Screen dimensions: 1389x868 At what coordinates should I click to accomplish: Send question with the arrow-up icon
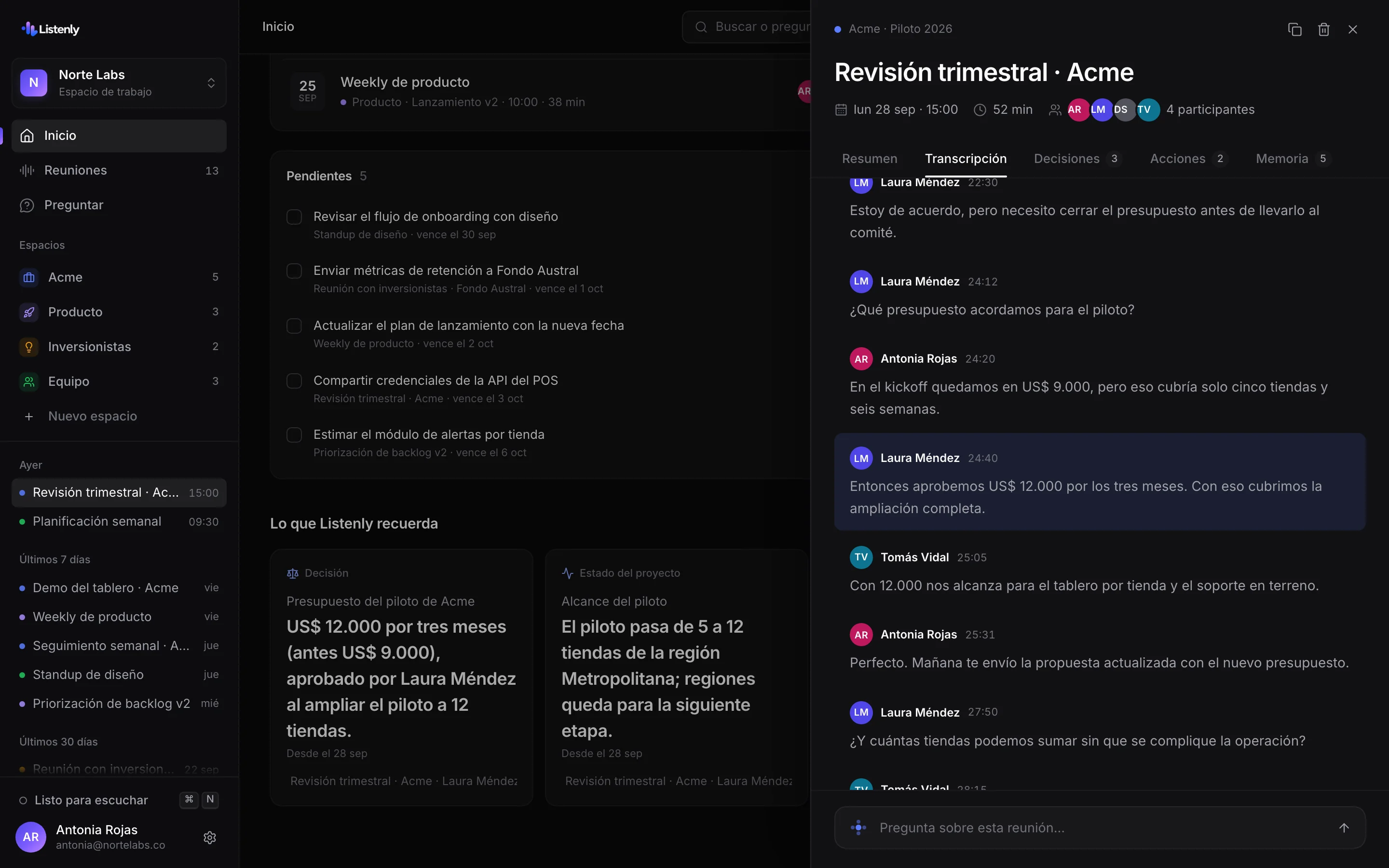(1344, 827)
